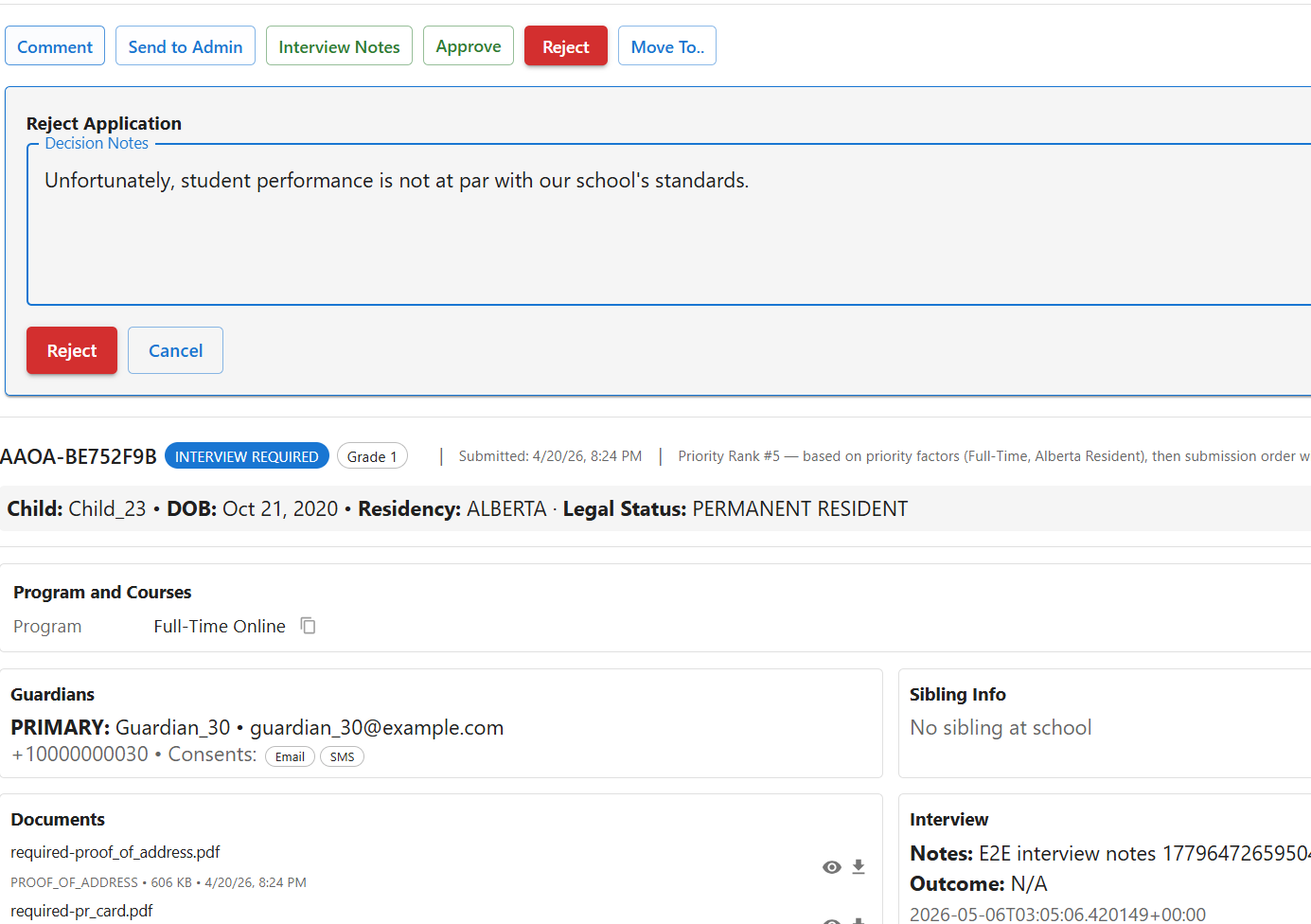
Task: Click the Outcome: N/A text
Action: [x=979, y=884]
